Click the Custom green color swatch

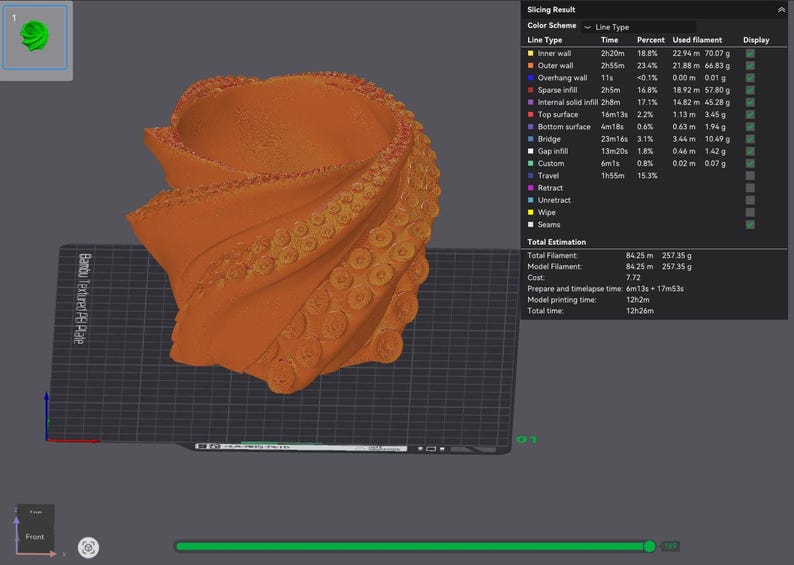[x=531, y=163]
